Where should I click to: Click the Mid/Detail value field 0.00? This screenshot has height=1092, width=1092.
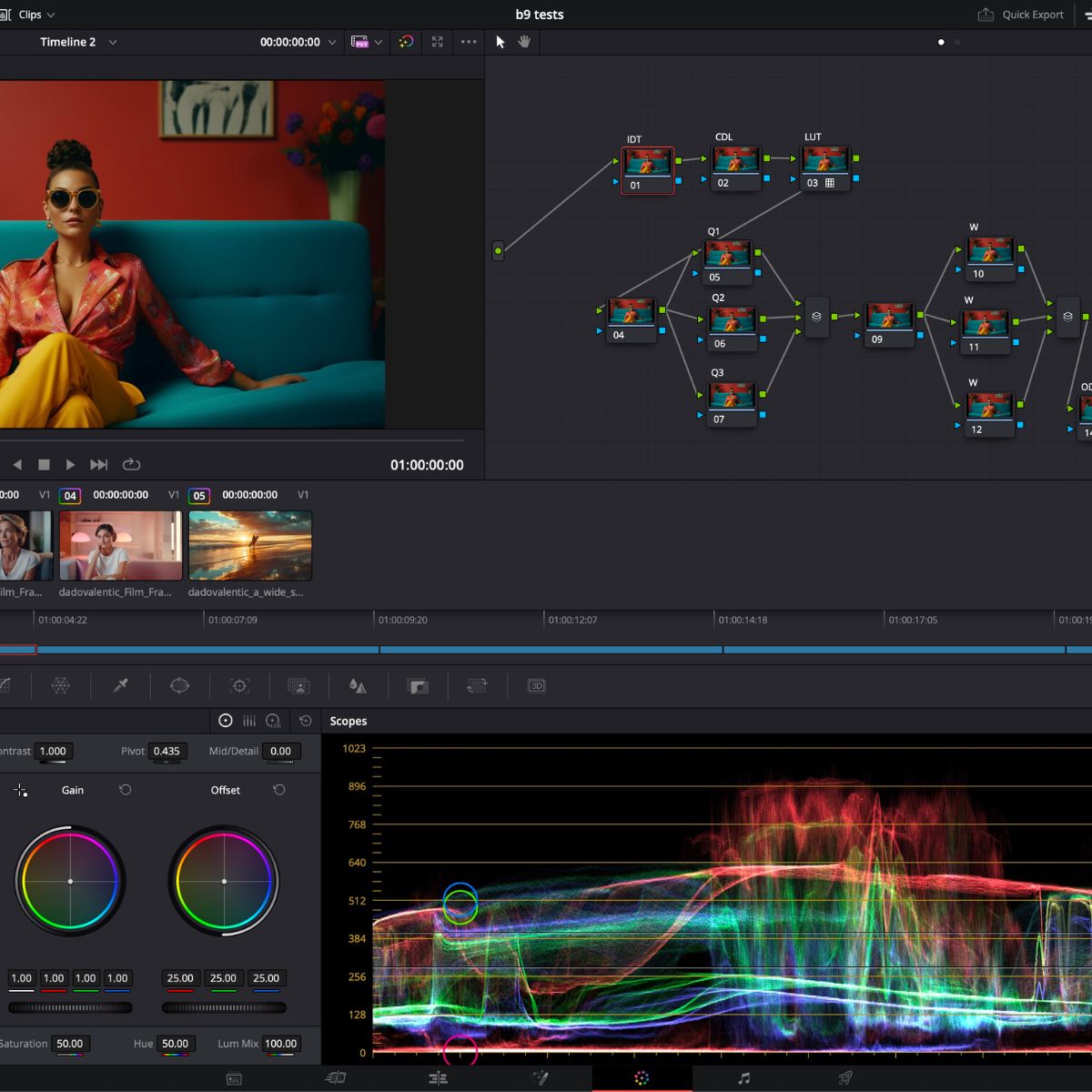click(280, 751)
